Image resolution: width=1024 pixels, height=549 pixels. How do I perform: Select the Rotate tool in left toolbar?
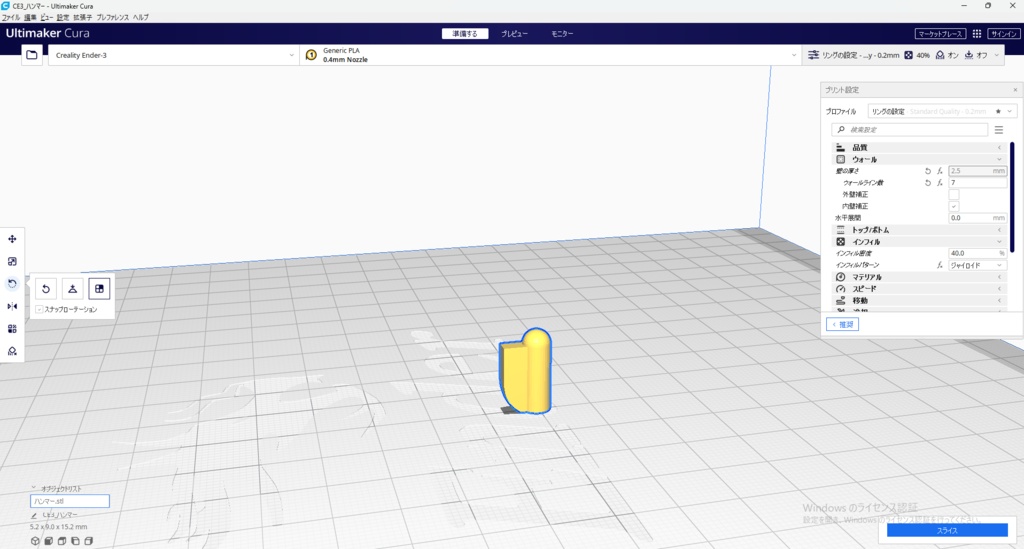[x=12, y=284]
